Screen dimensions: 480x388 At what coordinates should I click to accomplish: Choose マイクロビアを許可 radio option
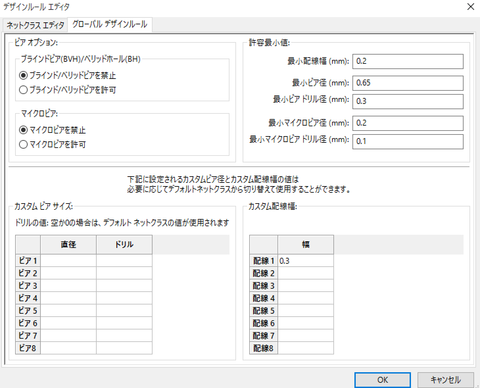click(x=53, y=144)
